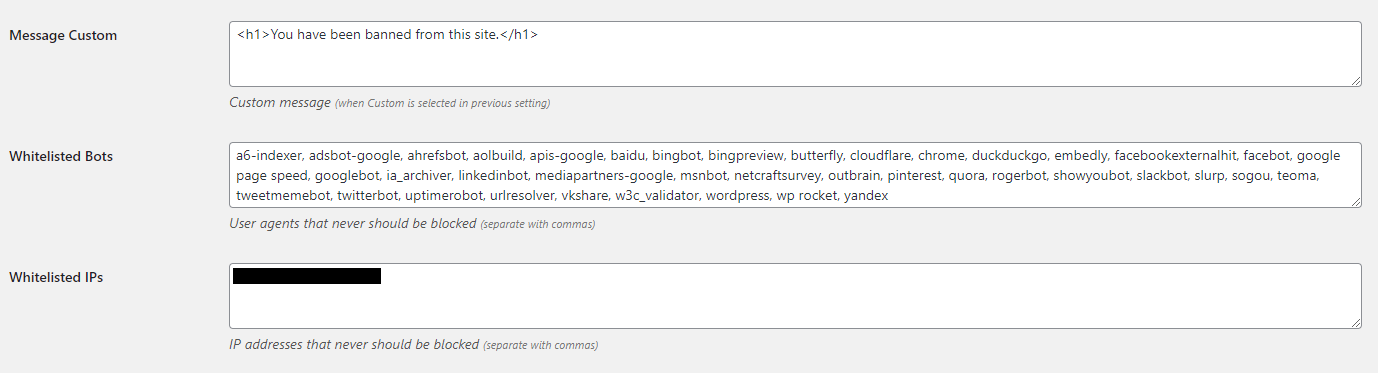Click the "Custom message" help description
Image resolution: width=1378 pixels, height=373 pixels.
(280, 102)
